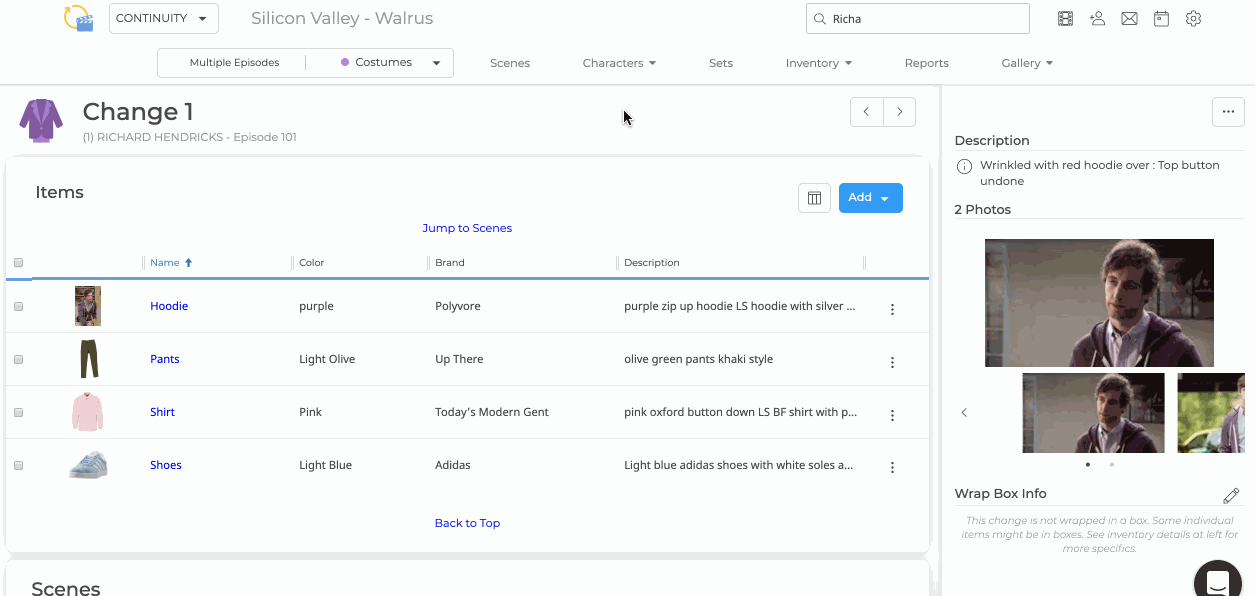Open the large Richard photo

[1099, 303]
